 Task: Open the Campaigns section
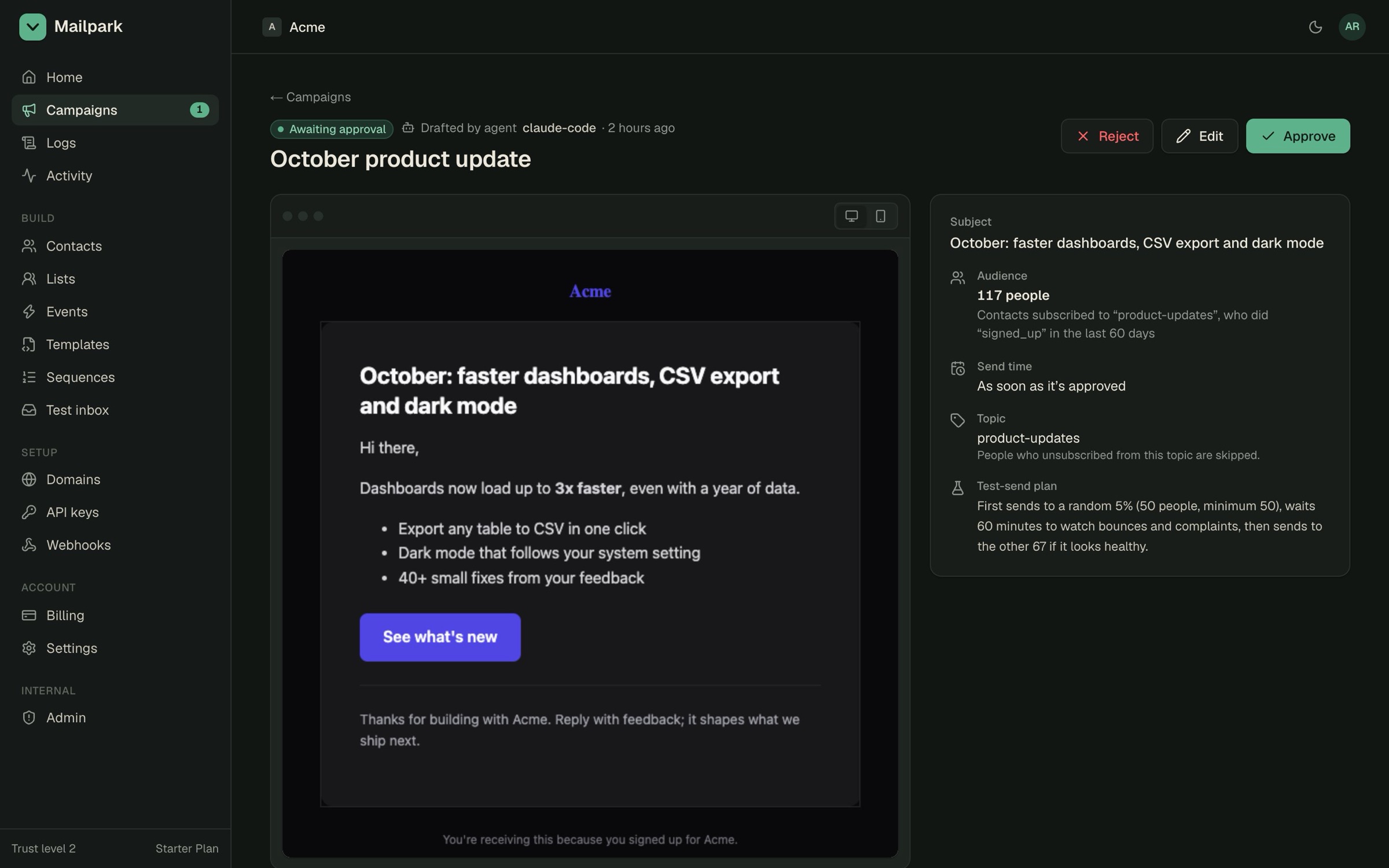(115, 110)
